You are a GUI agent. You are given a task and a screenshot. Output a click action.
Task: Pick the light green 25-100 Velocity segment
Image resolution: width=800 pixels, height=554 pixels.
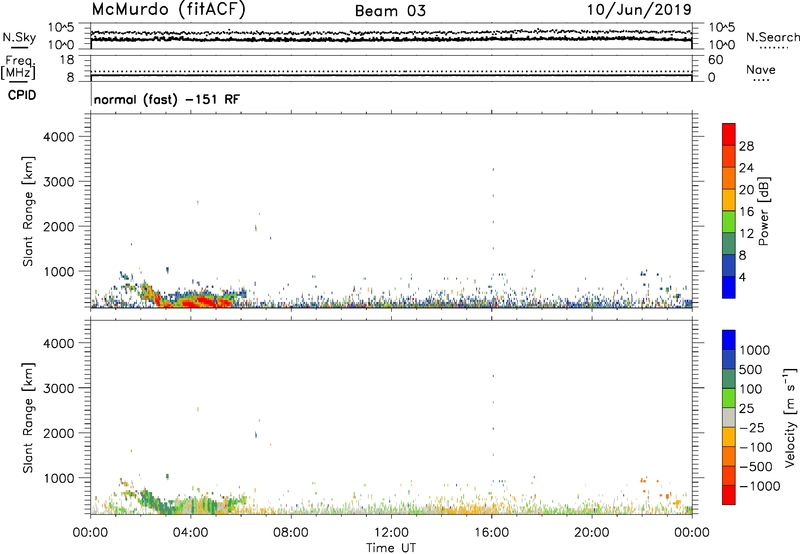[x=729, y=398]
